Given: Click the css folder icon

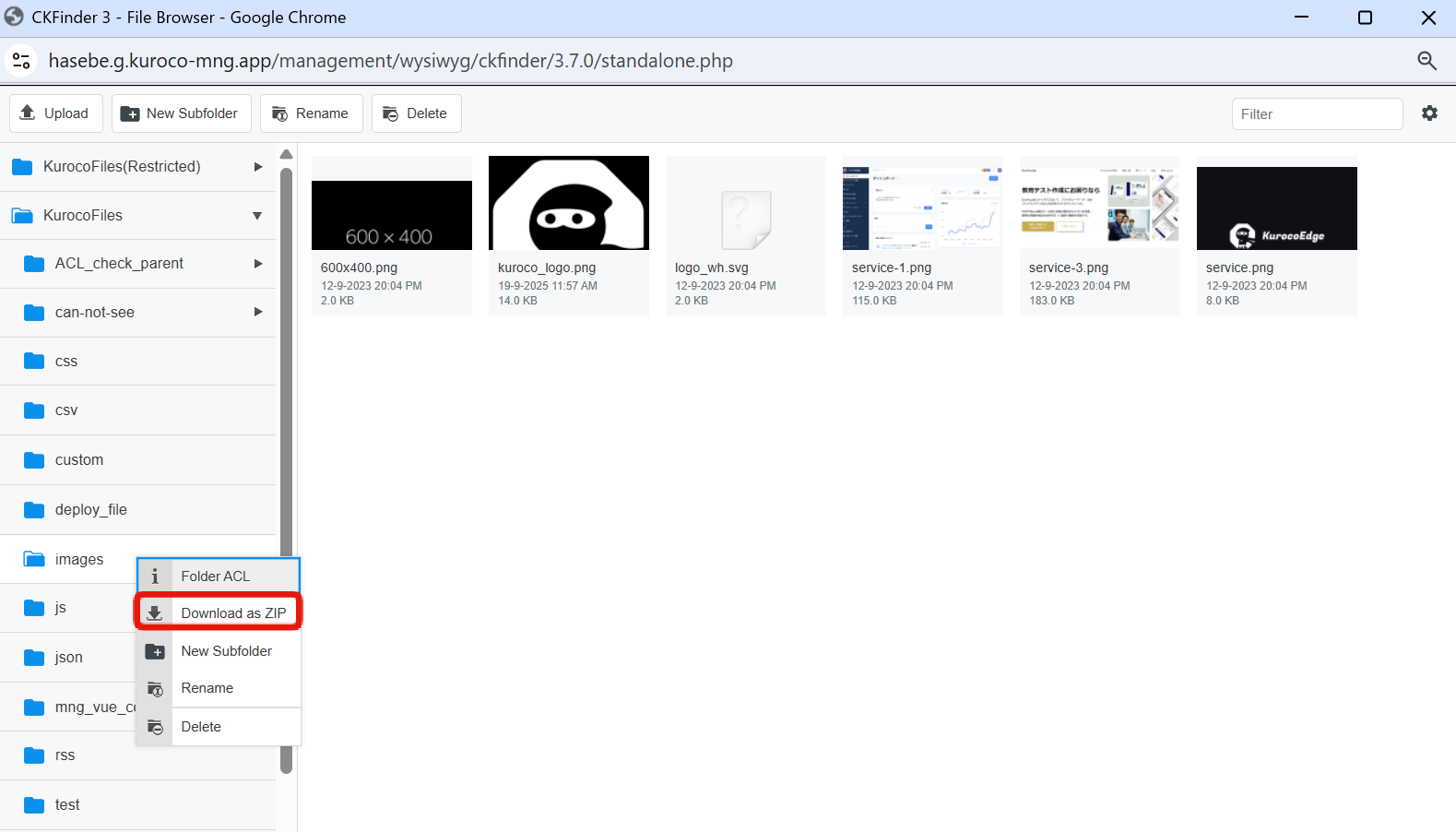Looking at the screenshot, I should (34, 361).
